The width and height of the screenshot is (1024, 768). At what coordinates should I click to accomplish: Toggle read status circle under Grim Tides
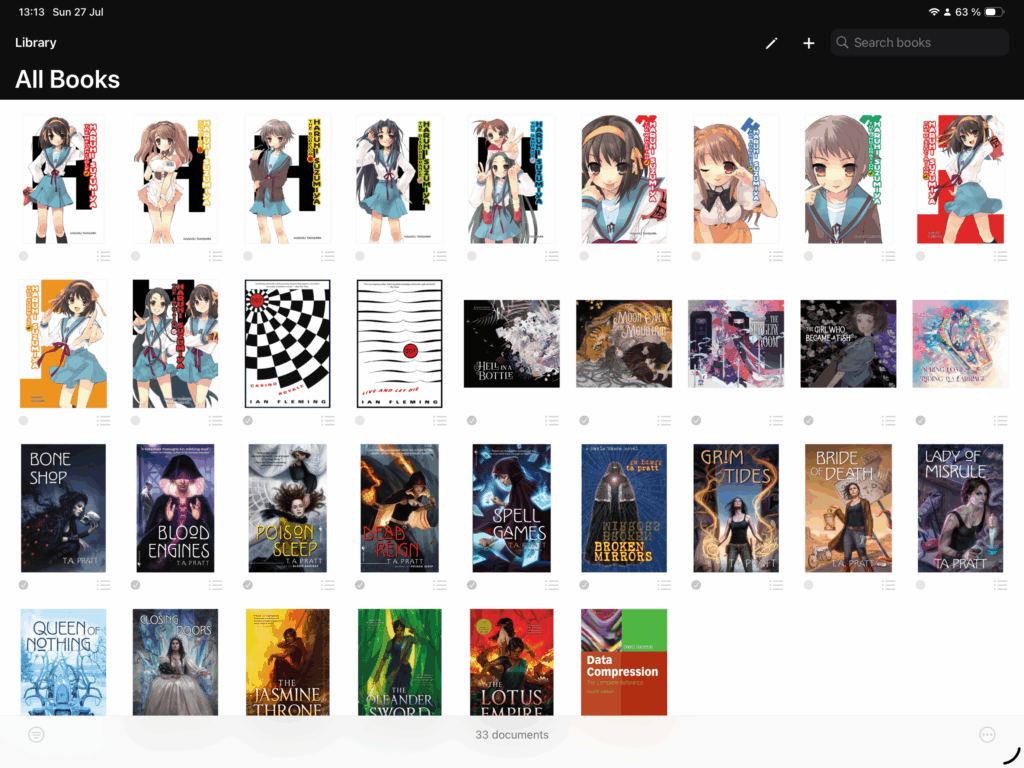click(696, 585)
